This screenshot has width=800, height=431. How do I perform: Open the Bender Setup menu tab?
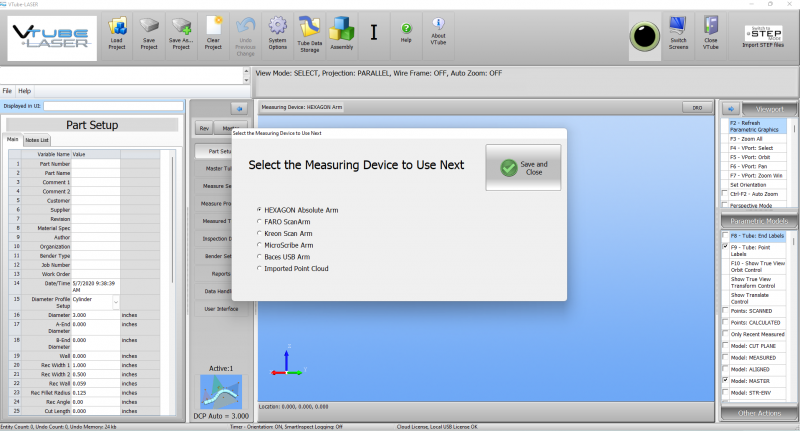pyautogui.click(x=214, y=256)
